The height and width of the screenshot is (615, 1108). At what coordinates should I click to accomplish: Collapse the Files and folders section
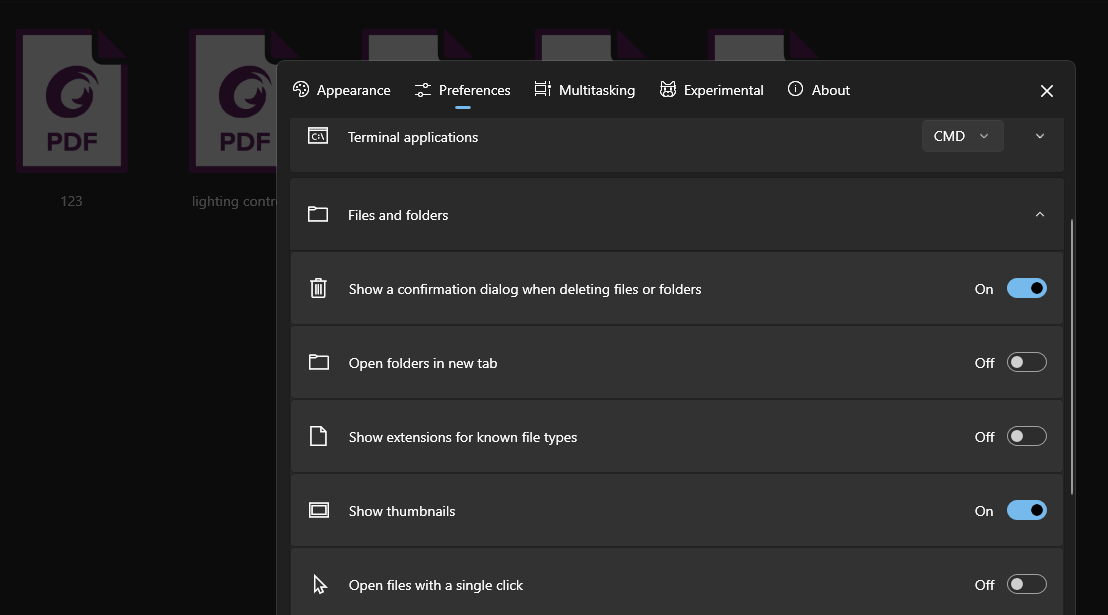1039,214
